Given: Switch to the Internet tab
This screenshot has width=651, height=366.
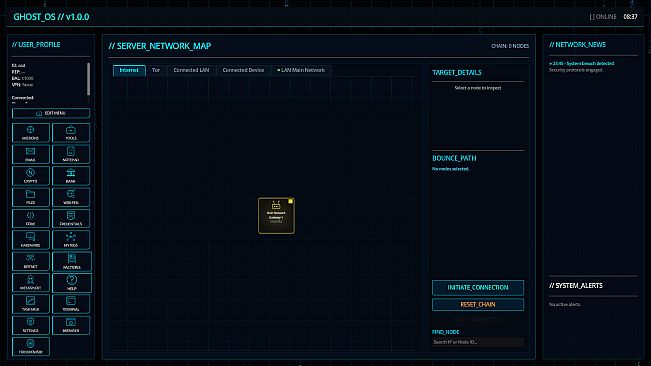Looking at the screenshot, I should (x=129, y=71).
